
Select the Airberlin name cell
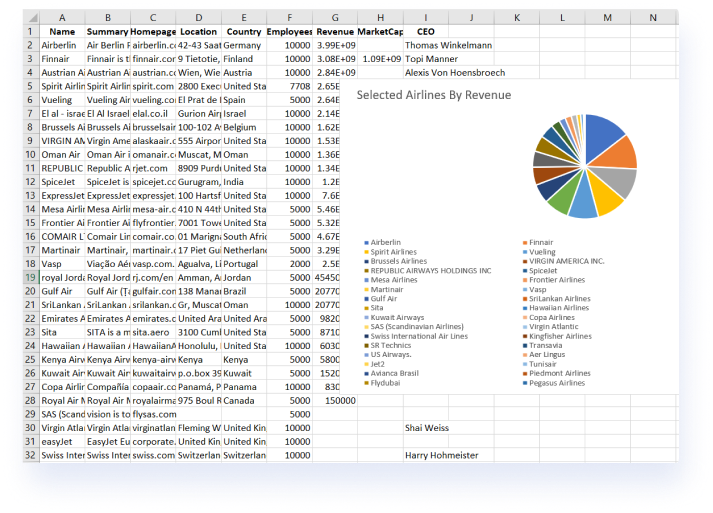point(62,45)
